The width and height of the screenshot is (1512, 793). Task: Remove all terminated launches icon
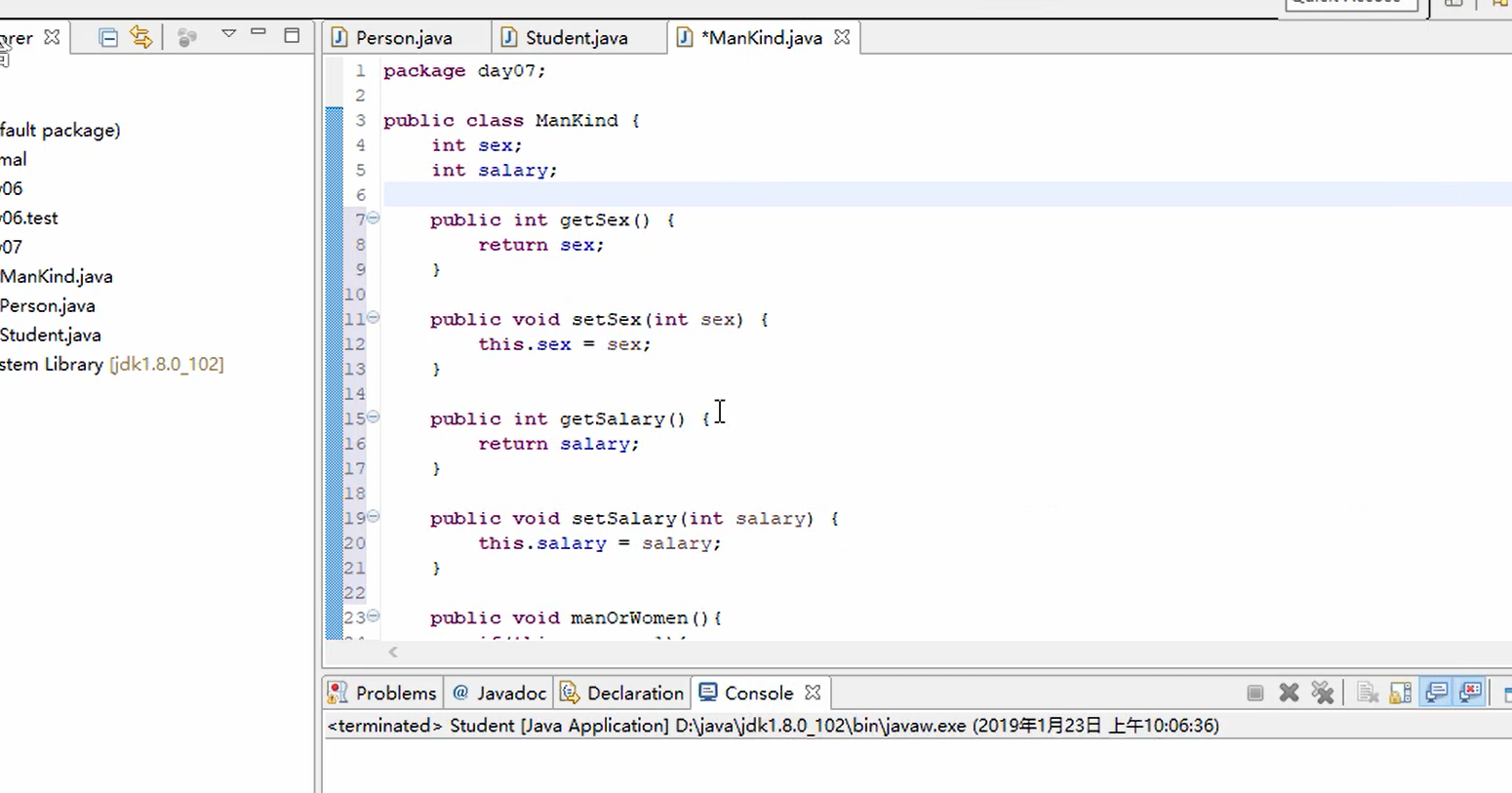[1322, 693]
